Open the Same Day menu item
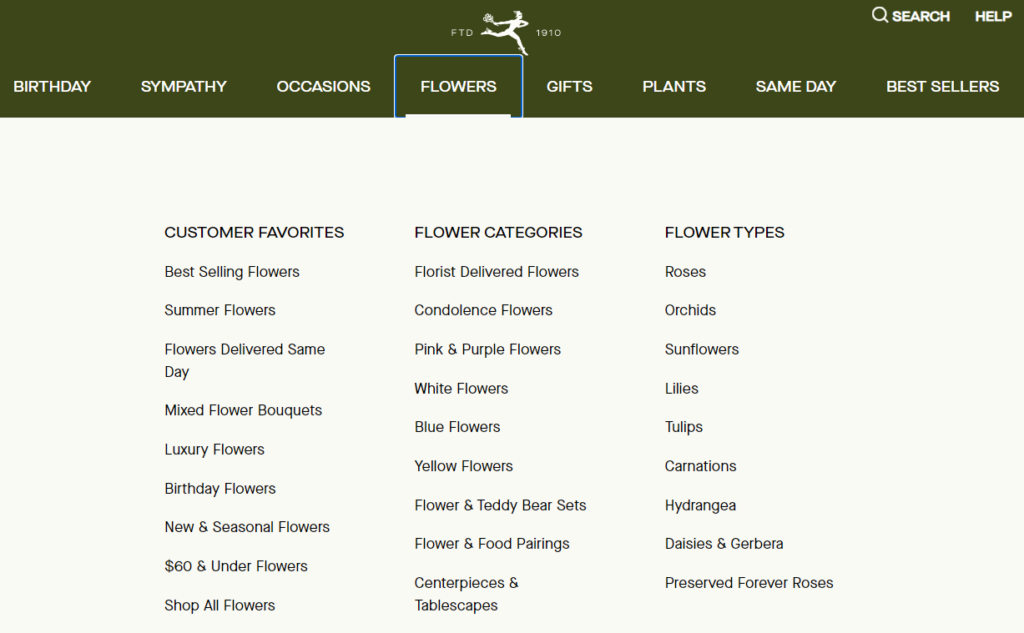This screenshot has height=633, width=1024. pos(796,87)
